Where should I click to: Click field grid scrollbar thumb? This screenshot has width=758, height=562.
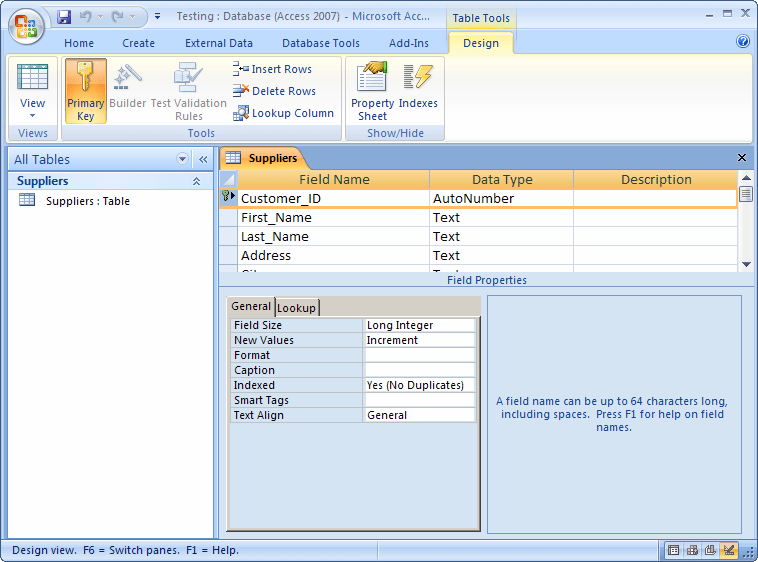pyautogui.click(x=746, y=194)
